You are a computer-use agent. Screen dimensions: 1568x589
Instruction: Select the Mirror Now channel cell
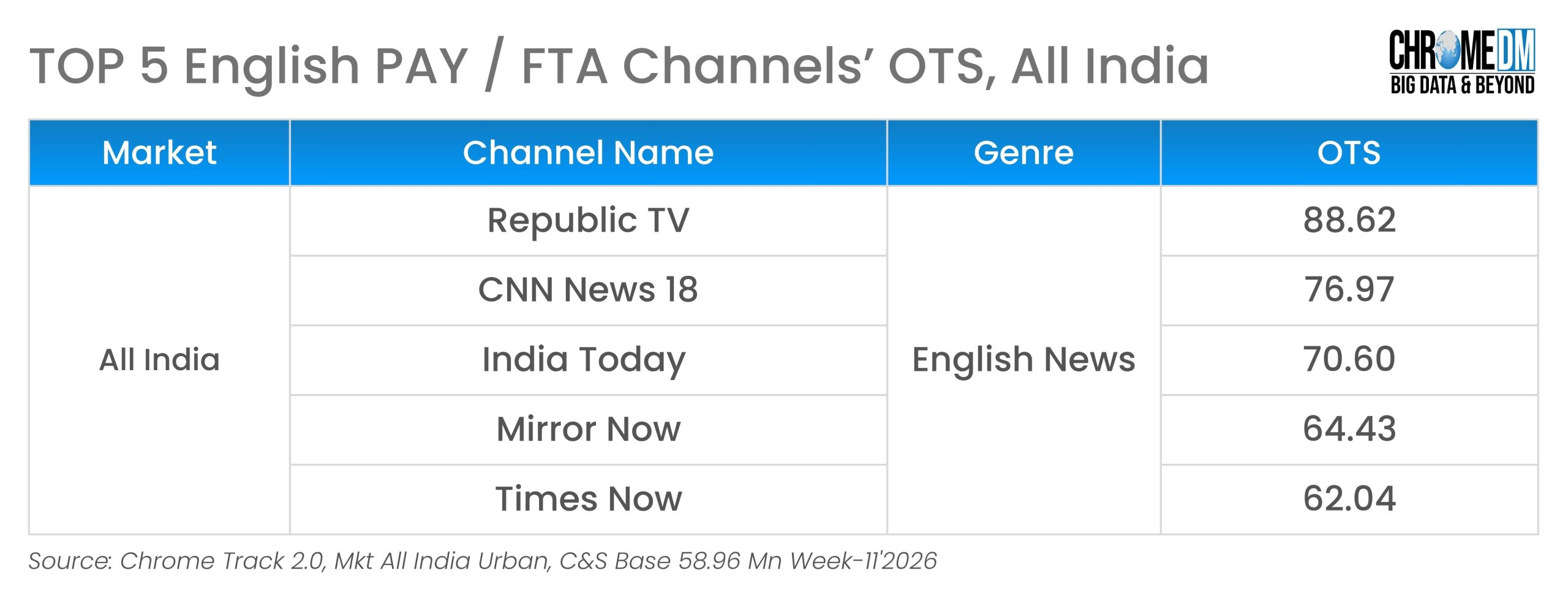[588, 429]
